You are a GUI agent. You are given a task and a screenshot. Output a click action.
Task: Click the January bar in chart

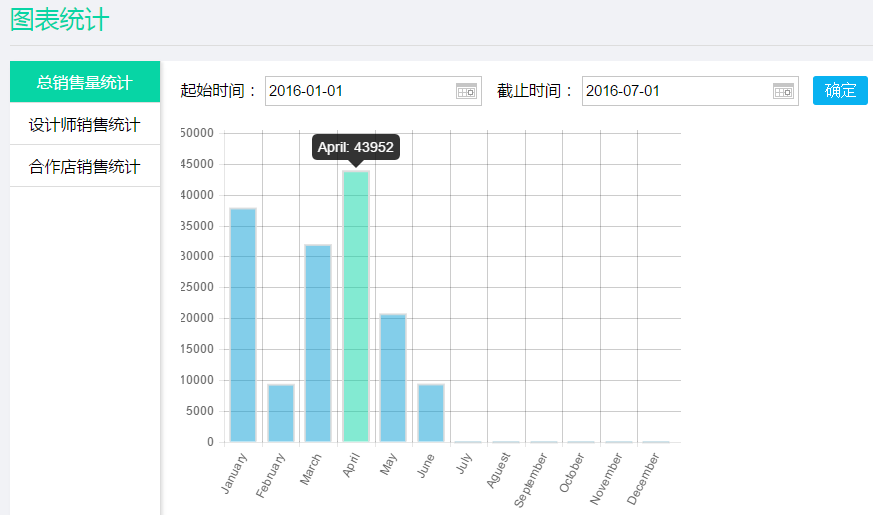(243, 325)
